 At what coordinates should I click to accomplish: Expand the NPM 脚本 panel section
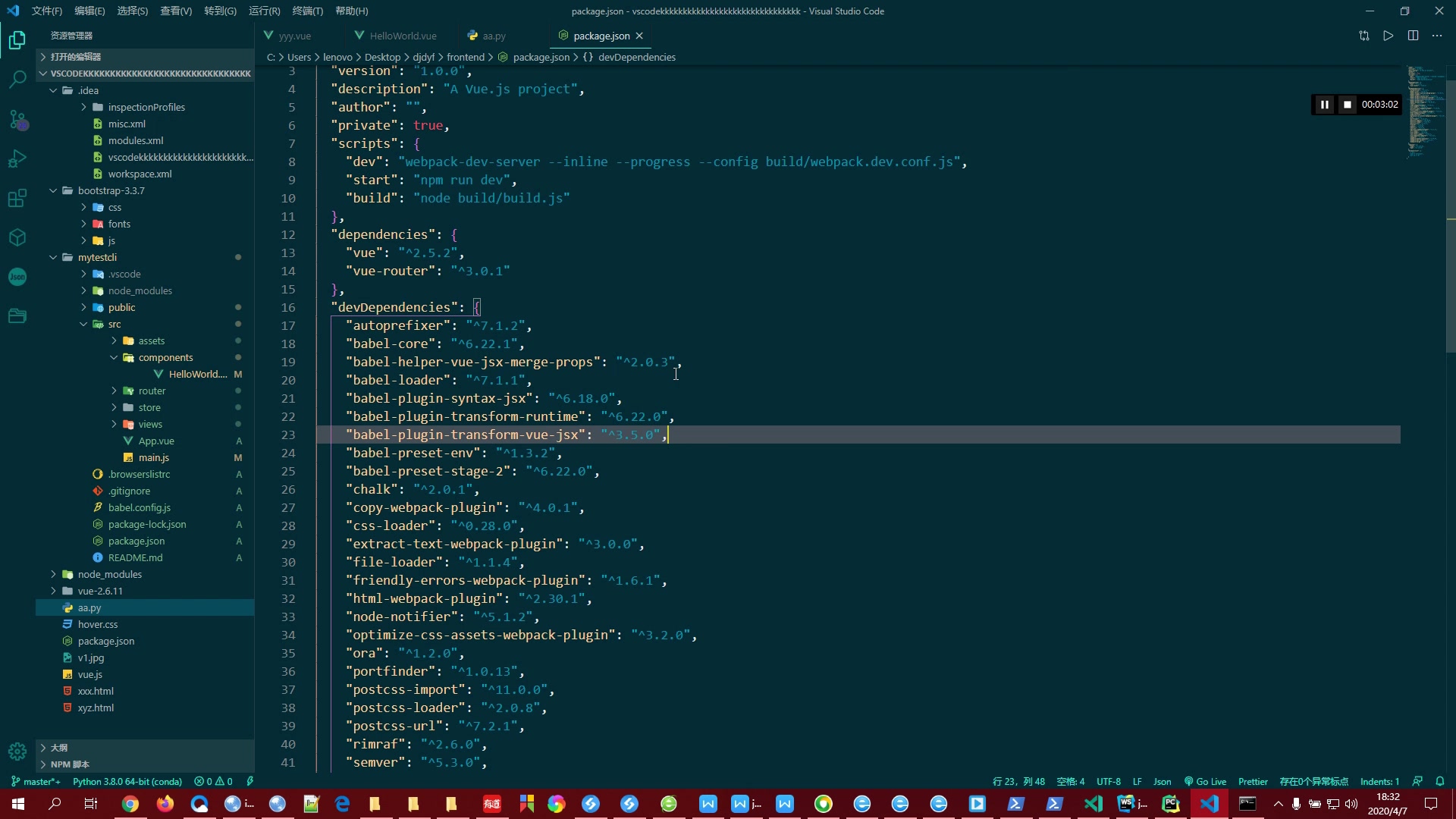[145, 764]
